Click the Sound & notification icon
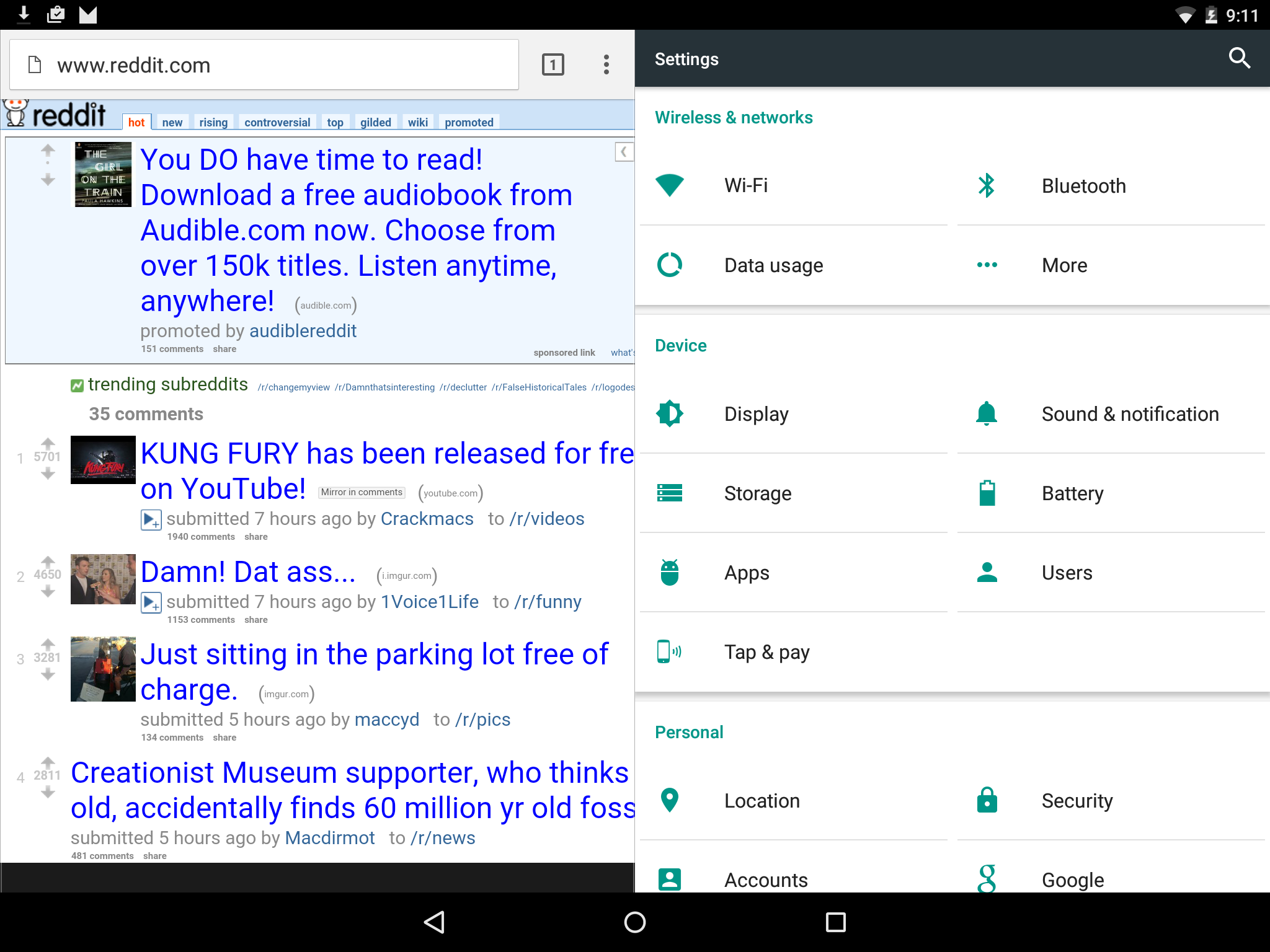This screenshot has width=1270, height=952. tap(986, 413)
